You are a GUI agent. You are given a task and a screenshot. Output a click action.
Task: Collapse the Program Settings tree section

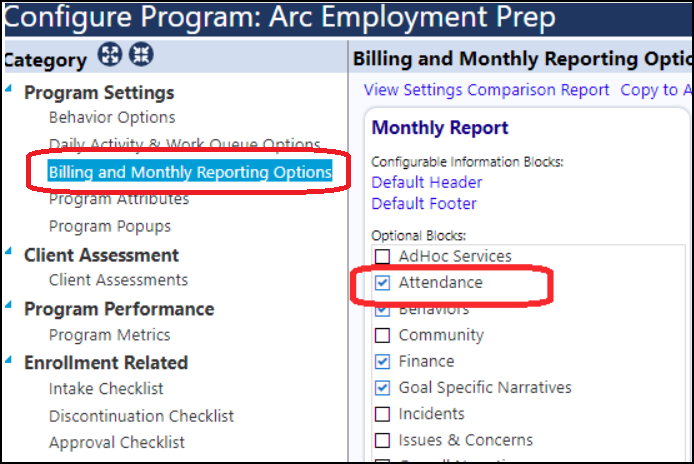pos(8,89)
